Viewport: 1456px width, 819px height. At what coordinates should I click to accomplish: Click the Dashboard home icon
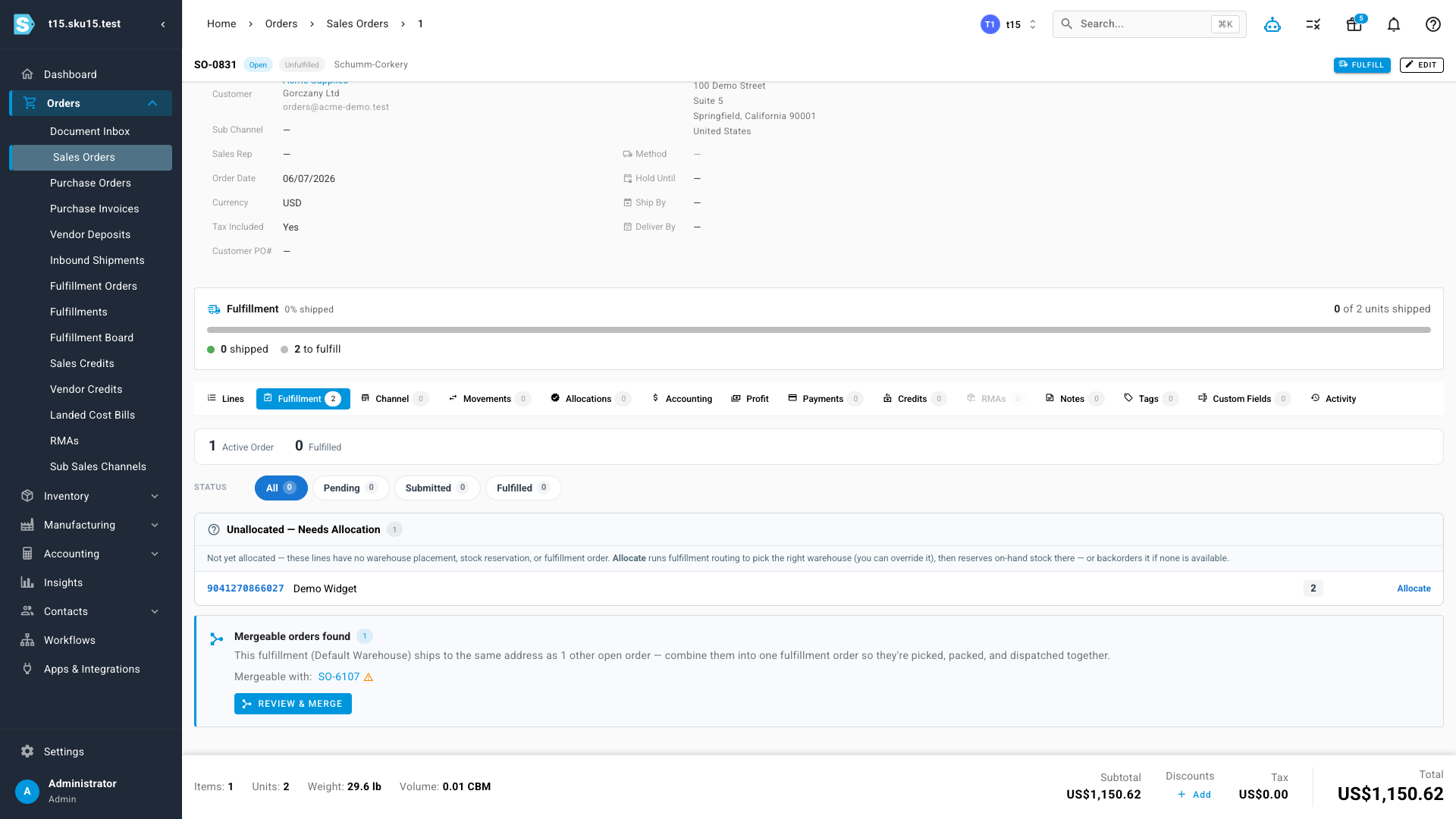click(x=27, y=74)
